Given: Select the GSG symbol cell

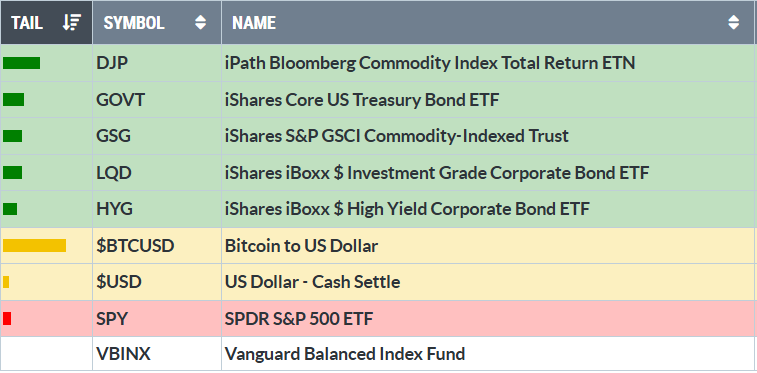Looking at the screenshot, I should 157,136.
